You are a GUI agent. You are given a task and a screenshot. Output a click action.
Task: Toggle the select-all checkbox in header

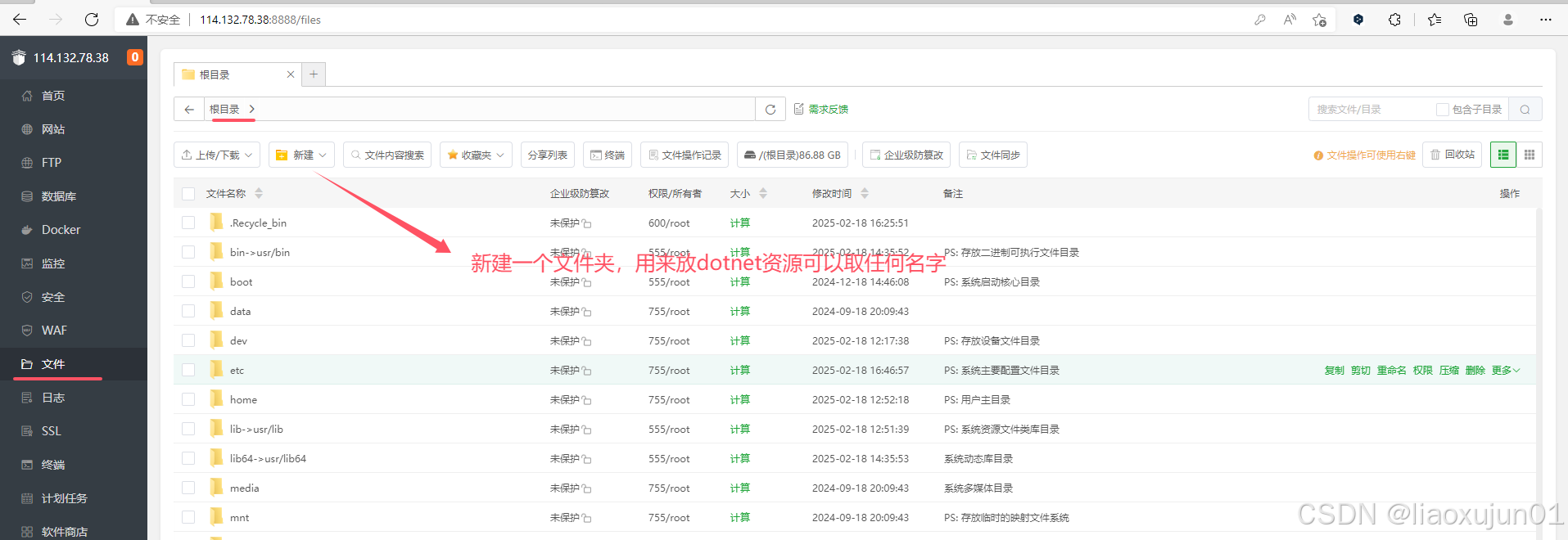(x=188, y=194)
